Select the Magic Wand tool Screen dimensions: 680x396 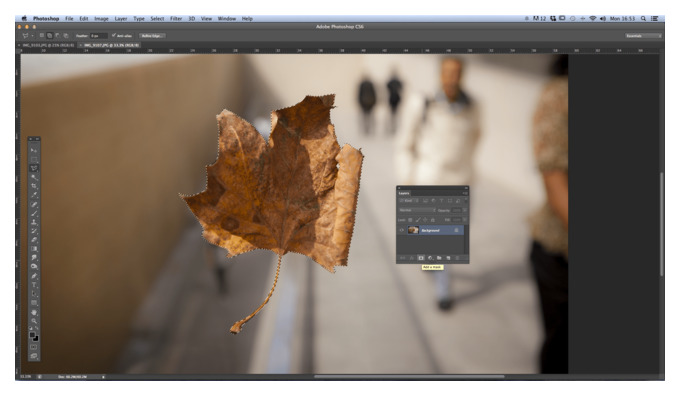(x=34, y=177)
